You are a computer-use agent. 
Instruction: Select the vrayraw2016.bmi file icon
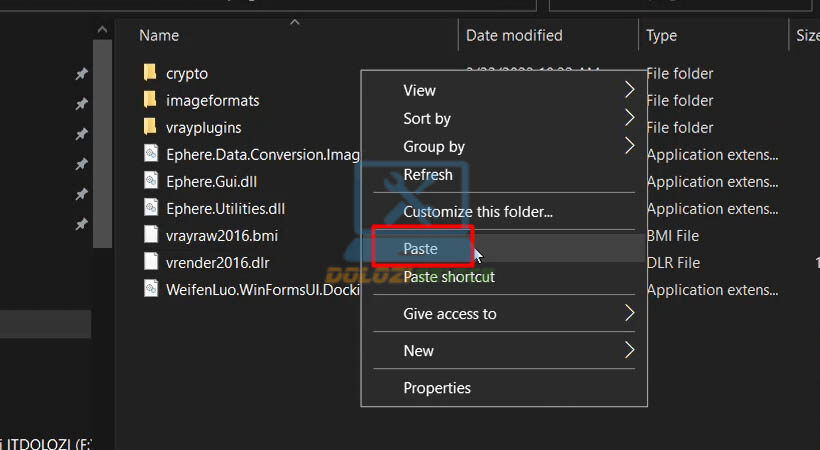pyautogui.click(x=150, y=235)
